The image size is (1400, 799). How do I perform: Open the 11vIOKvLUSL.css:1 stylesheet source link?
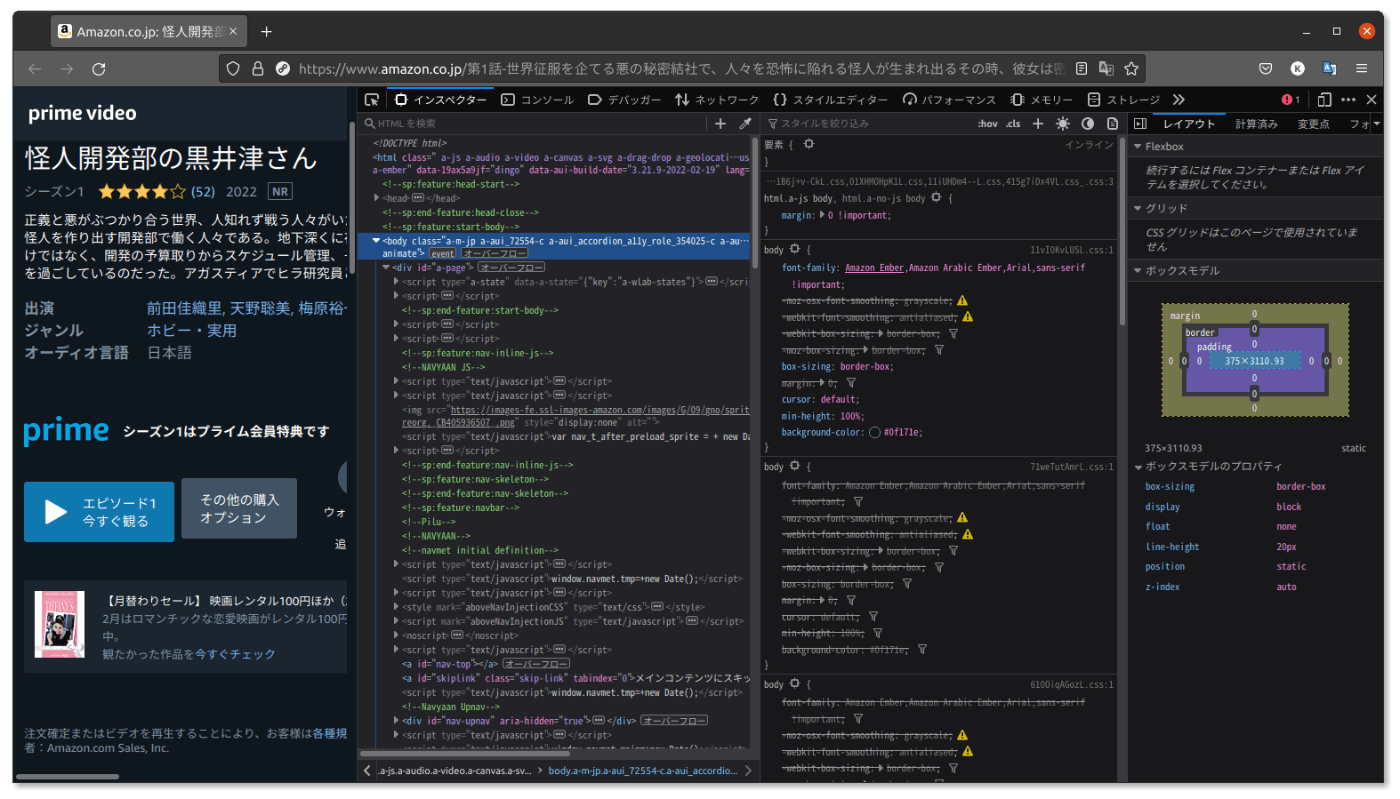pos(1072,250)
